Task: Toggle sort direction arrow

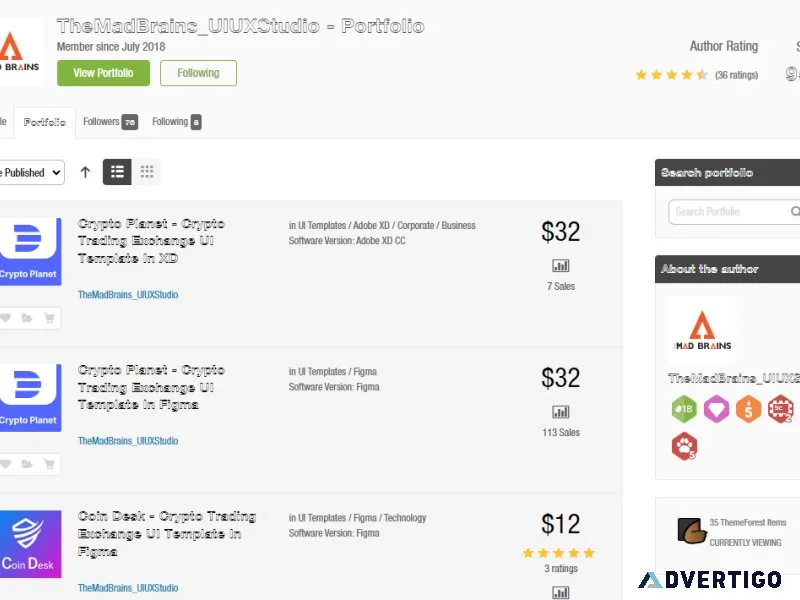Action: coord(85,172)
